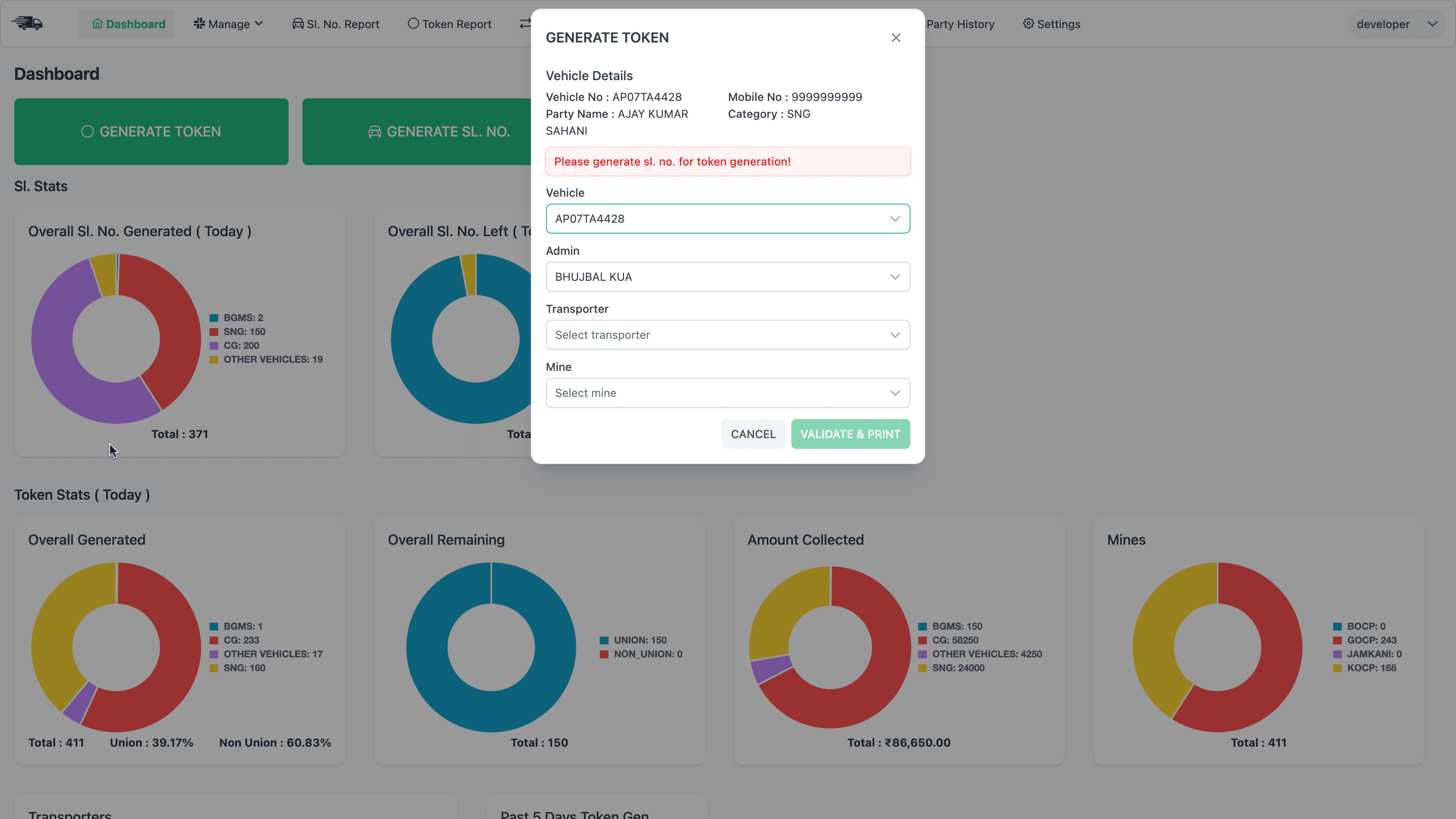Open the Select mine dropdown
The image size is (1456, 819).
[728, 392]
